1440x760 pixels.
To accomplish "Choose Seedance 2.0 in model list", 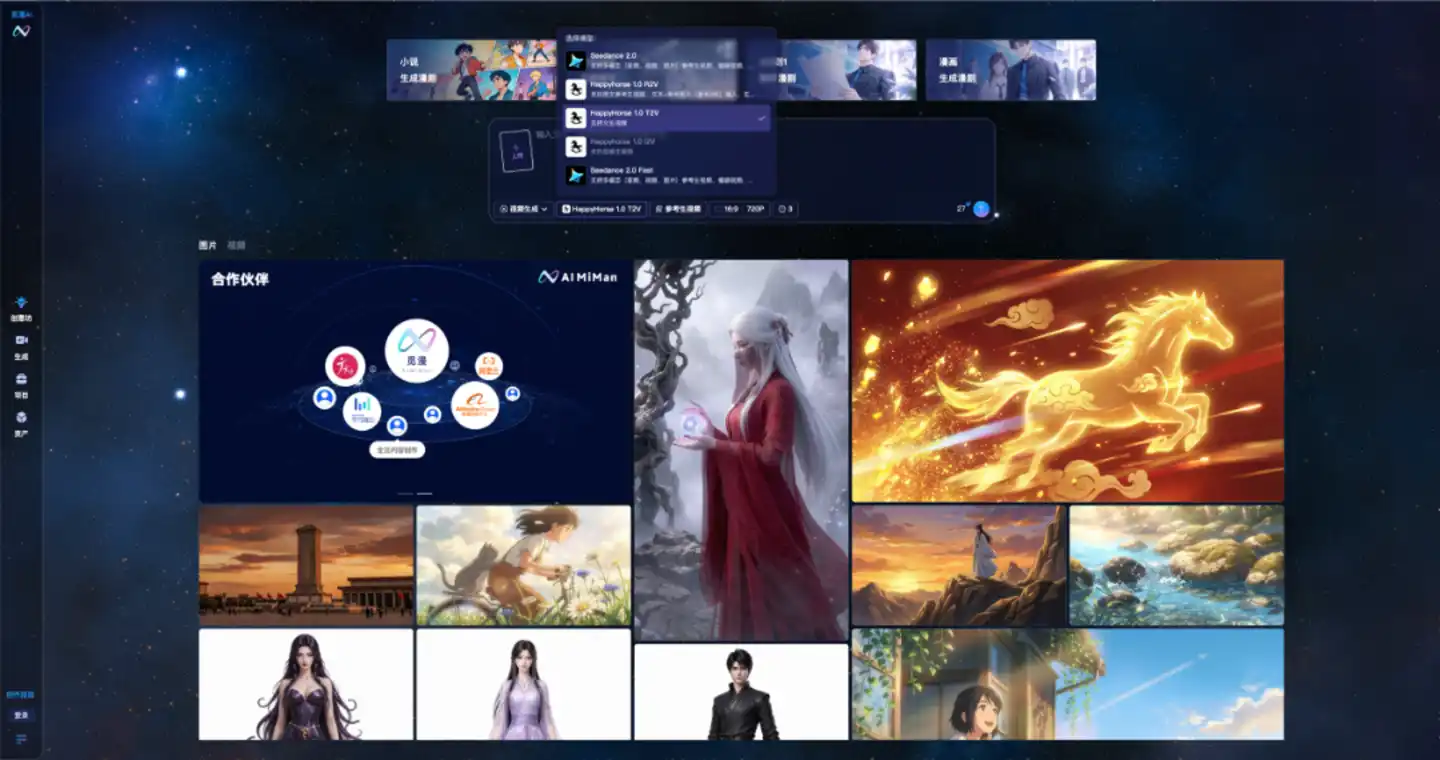I will point(666,60).
